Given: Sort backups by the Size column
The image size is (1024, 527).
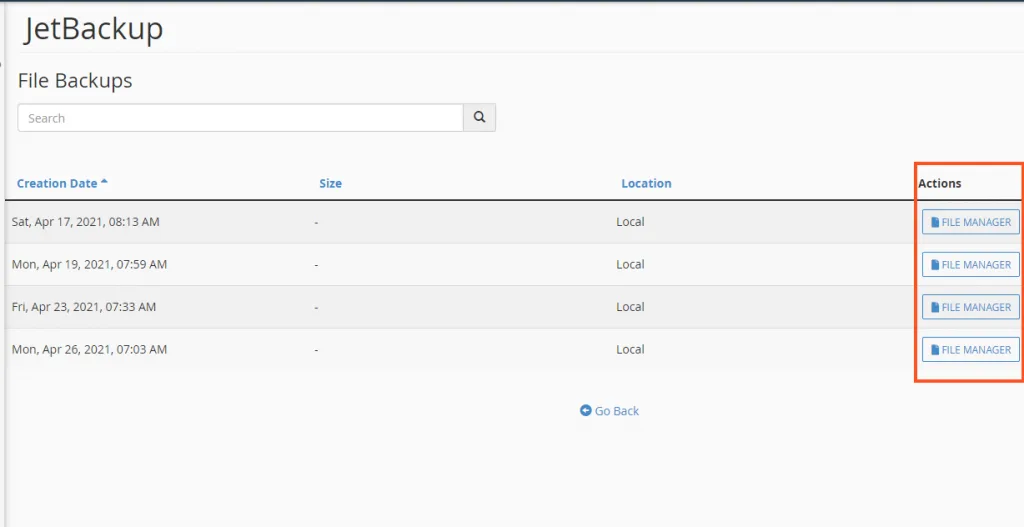Looking at the screenshot, I should pyautogui.click(x=330, y=183).
